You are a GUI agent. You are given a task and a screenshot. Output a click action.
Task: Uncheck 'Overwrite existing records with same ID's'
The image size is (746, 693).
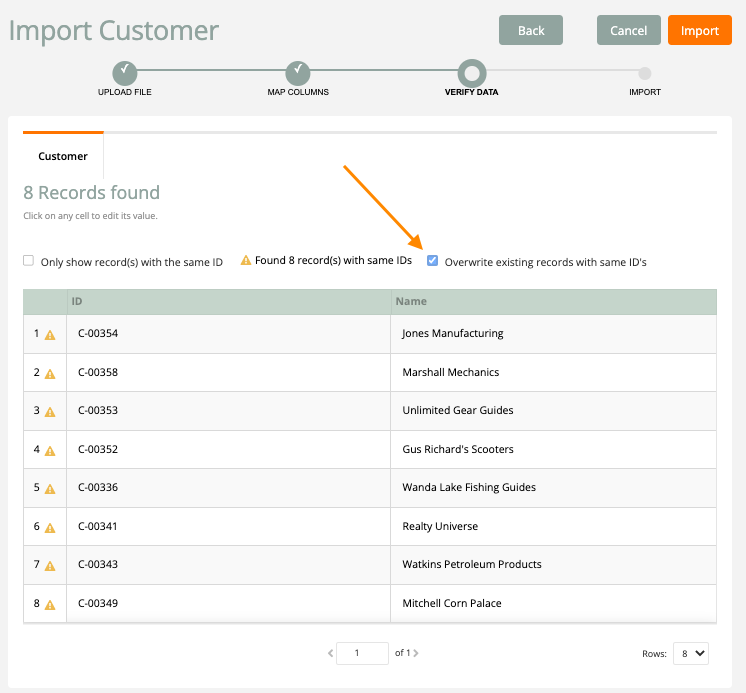[x=432, y=261]
